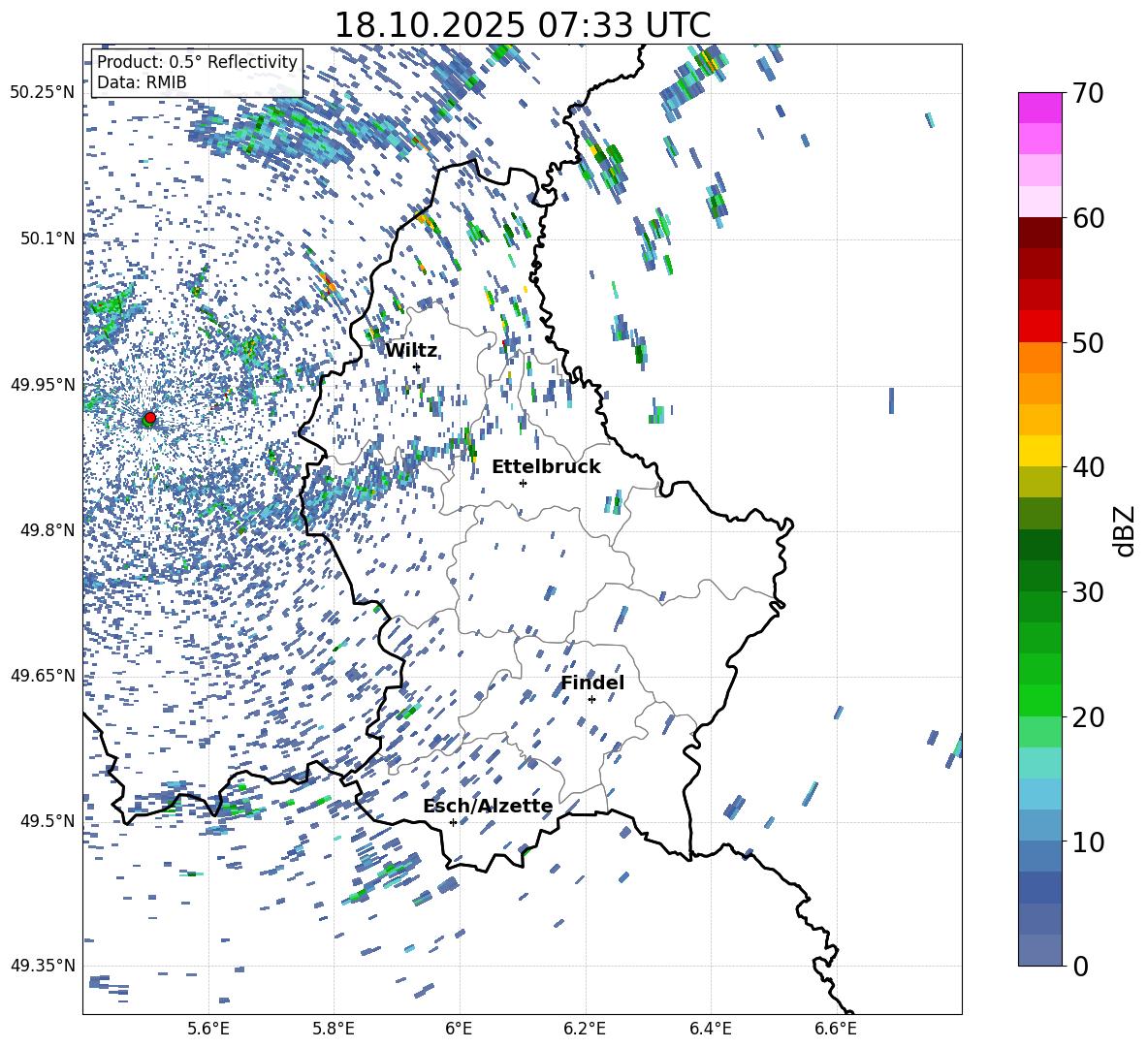Pick the yellow colorbar swatch above 40
The width and height of the screenshot is (1148, 1048).
(x=1040, y=451)
